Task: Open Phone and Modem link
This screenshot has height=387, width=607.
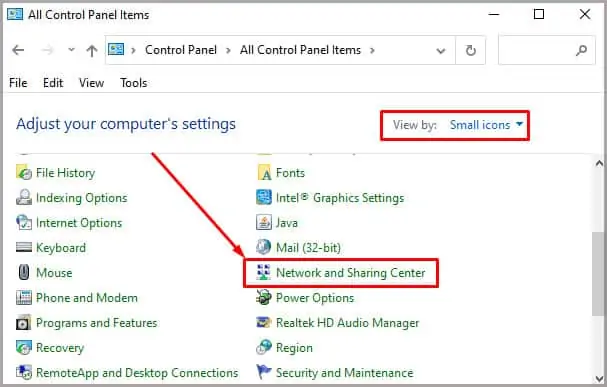Action: [87, 298]
